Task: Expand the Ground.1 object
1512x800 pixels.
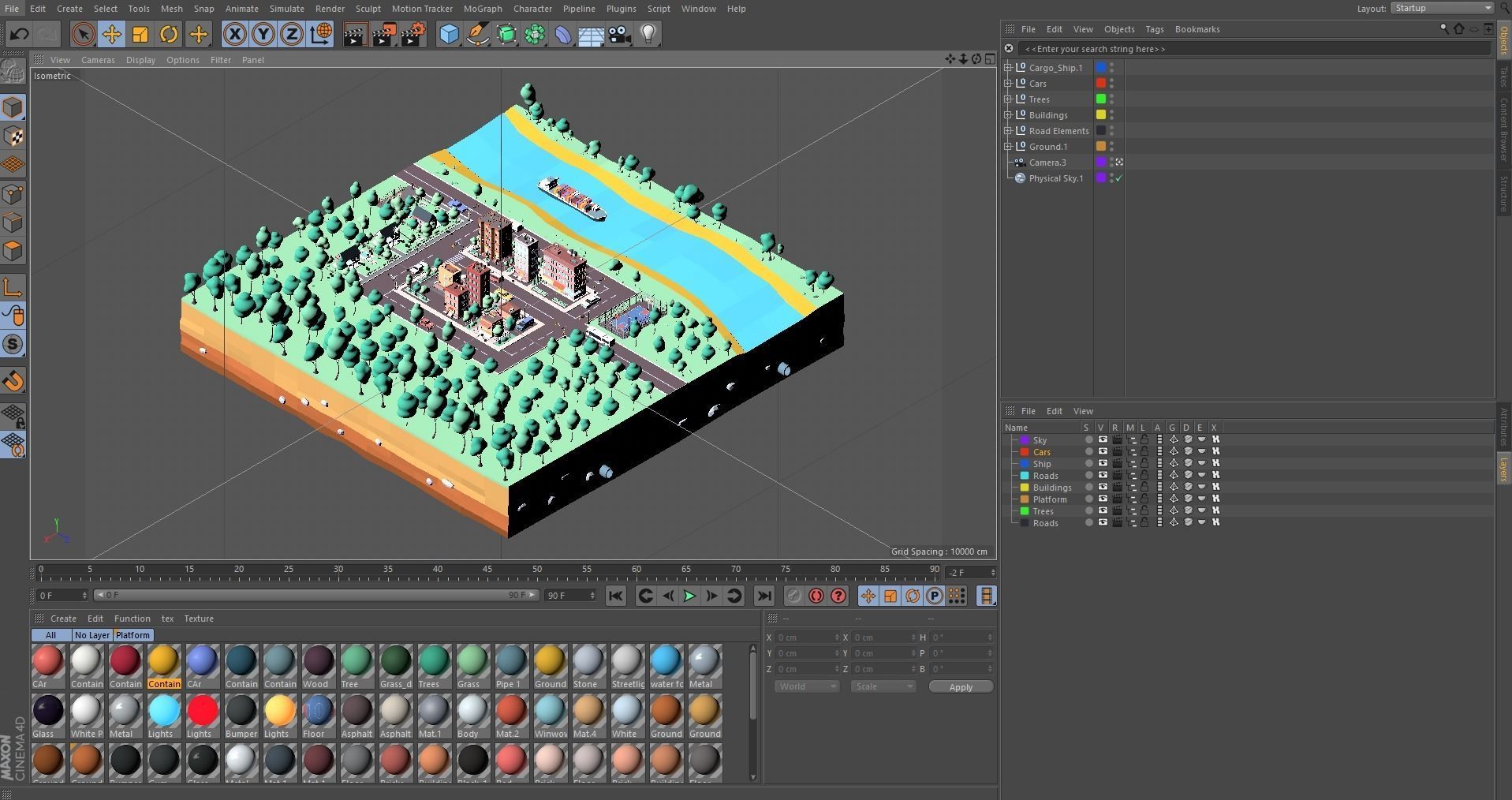Action: click(x=1008, y=147)
